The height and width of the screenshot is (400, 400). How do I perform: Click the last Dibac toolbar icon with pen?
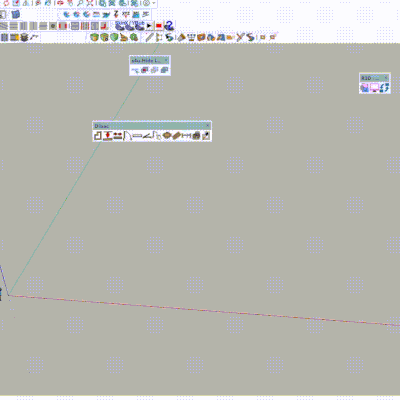(206, 136)
